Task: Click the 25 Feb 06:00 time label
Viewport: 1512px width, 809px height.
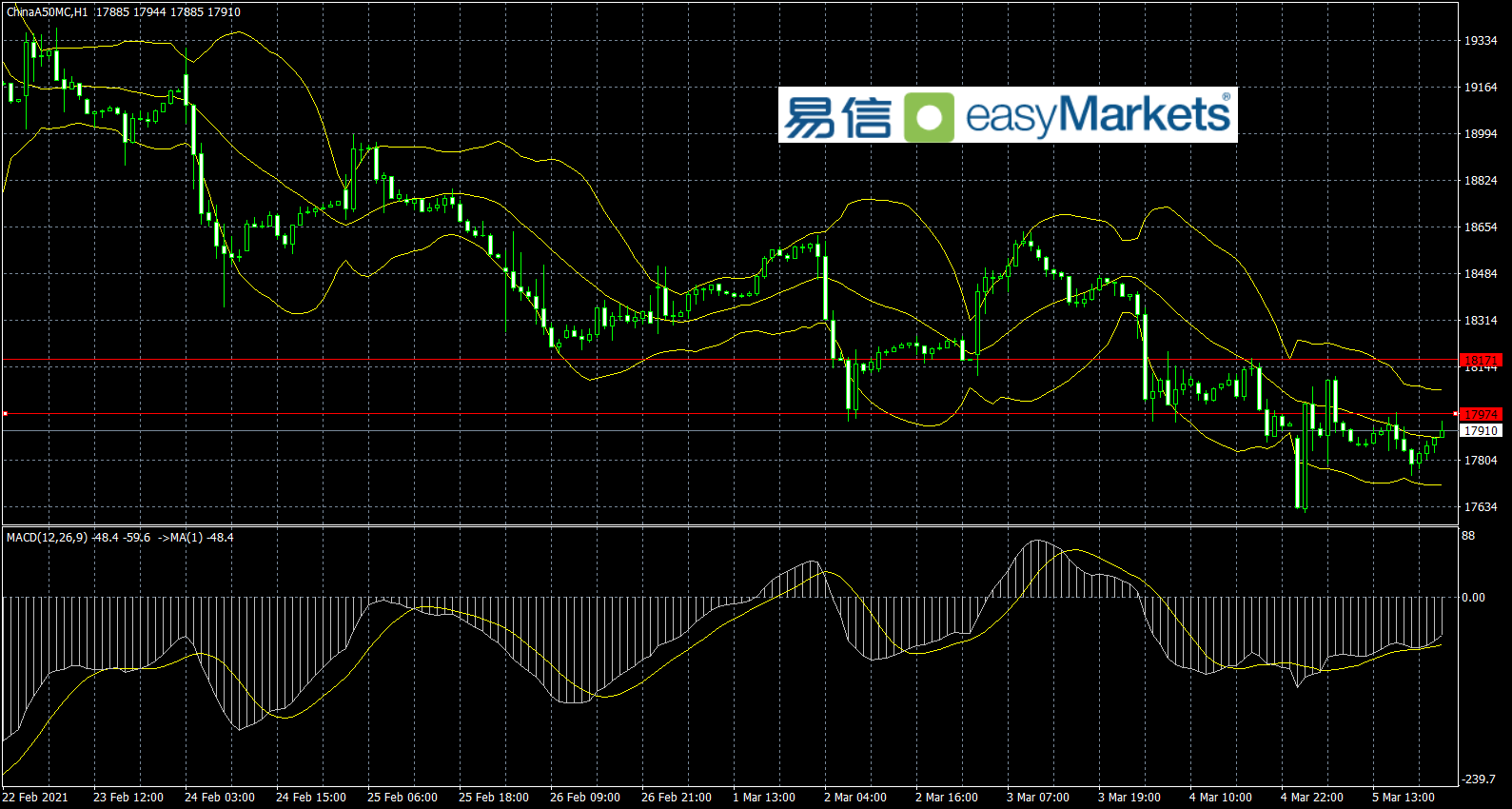Action: click(403, 798)
